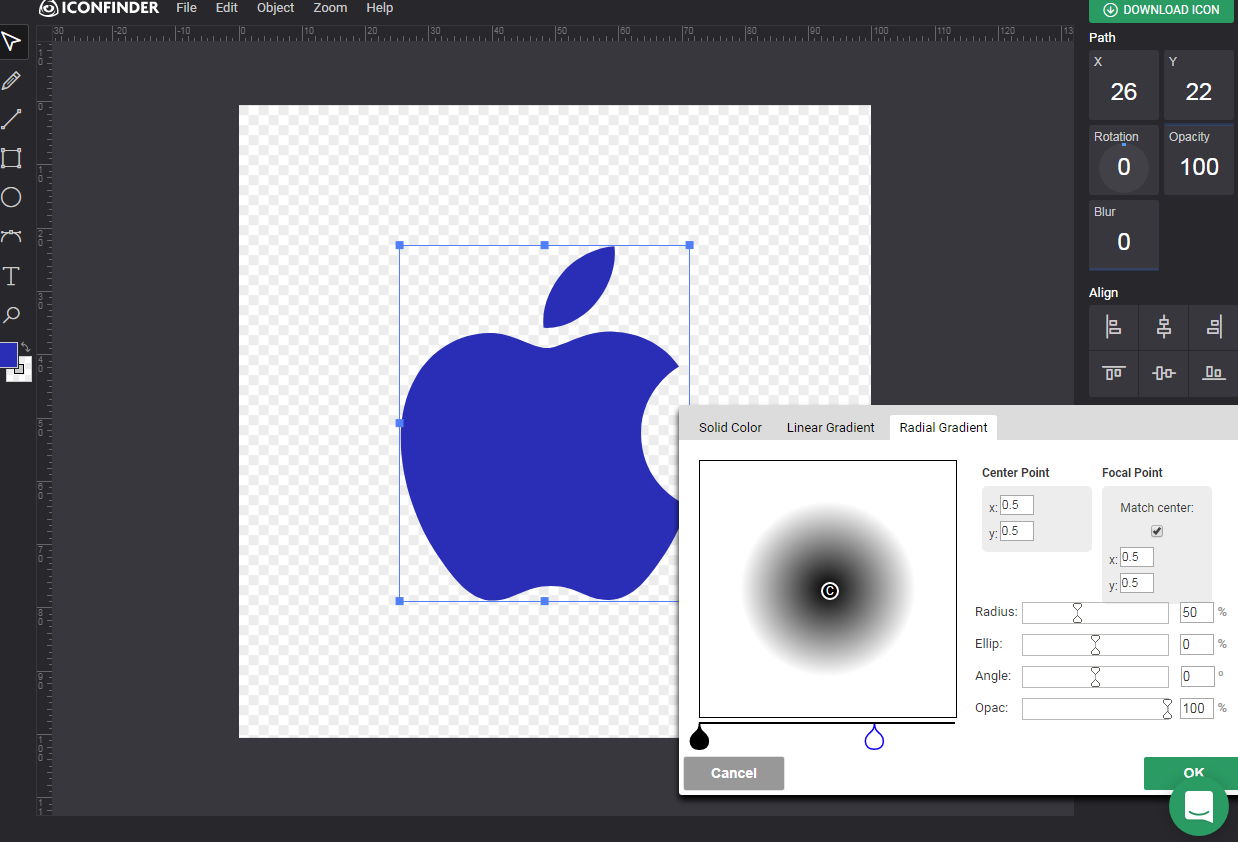Viewport: 1238px width, 842px height.
Task: Open the Zoom menu
Action: (330, 8)
